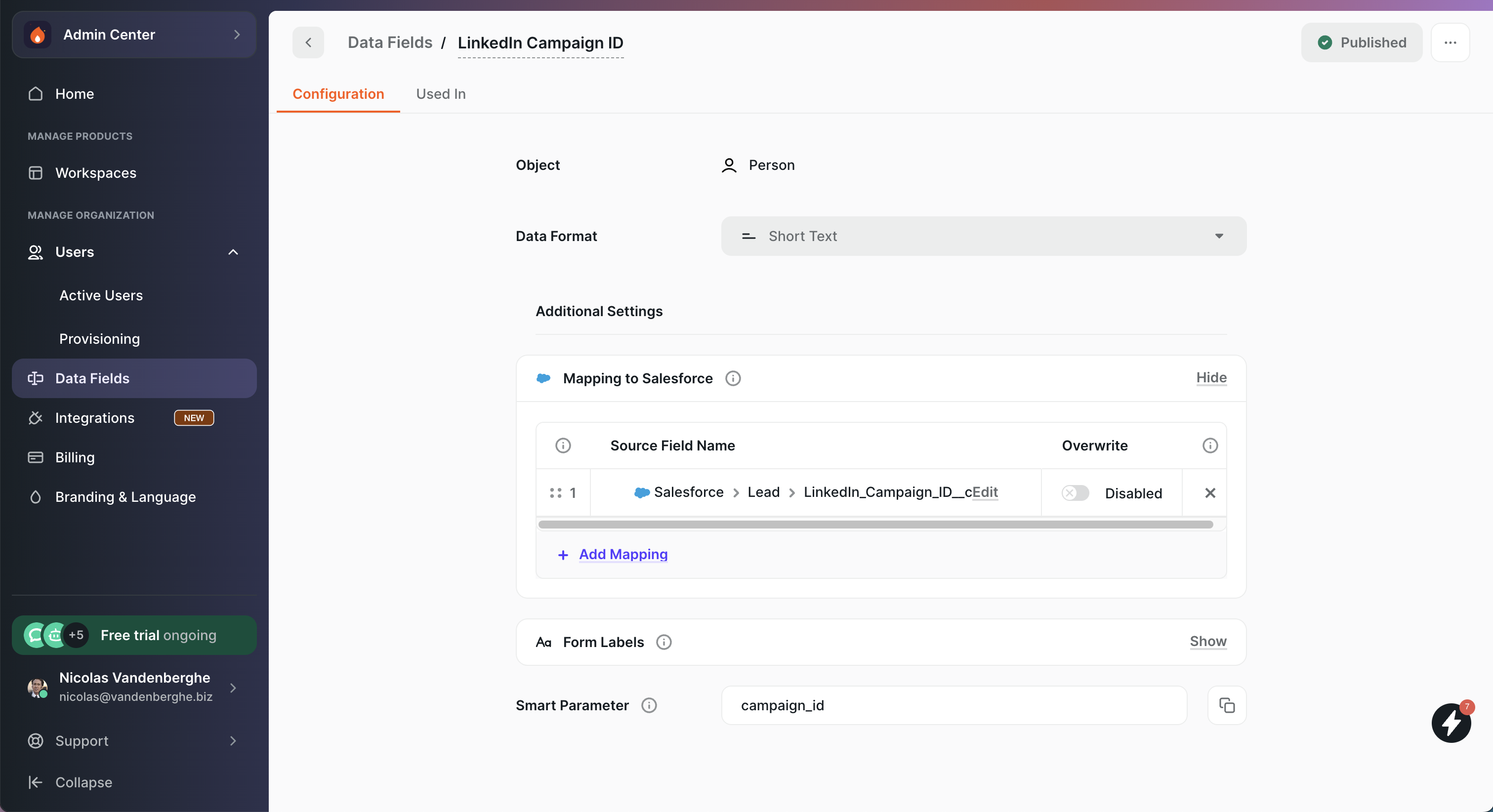
Task: Open the three-dot more options menu
Action: pos(1450,42)
